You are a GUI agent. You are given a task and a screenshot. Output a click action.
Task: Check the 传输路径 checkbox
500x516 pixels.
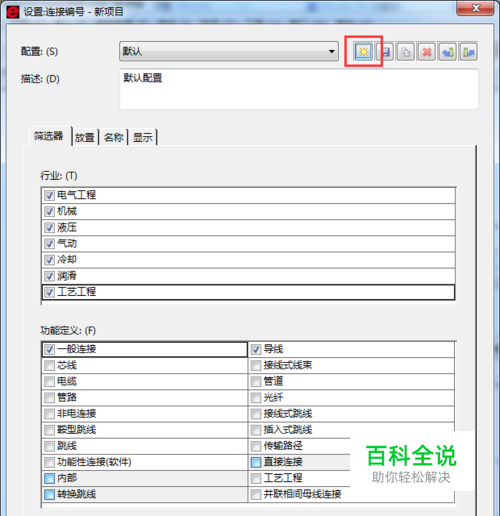click(x=256, y=446)
